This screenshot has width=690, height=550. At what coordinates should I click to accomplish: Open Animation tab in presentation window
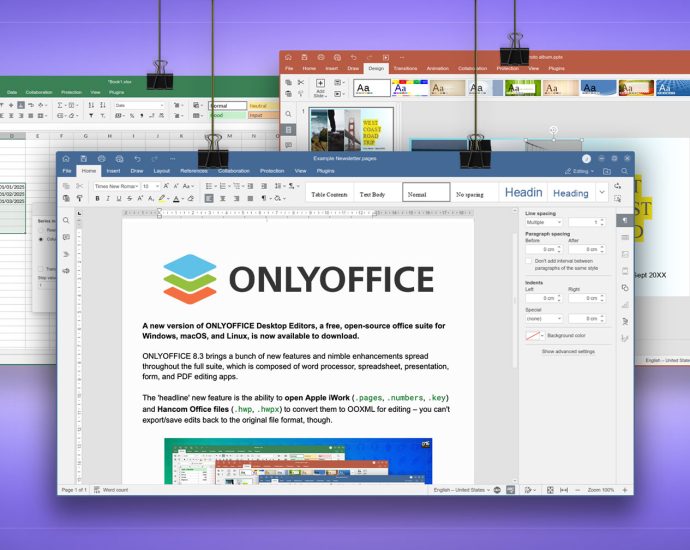coord(437,69)
